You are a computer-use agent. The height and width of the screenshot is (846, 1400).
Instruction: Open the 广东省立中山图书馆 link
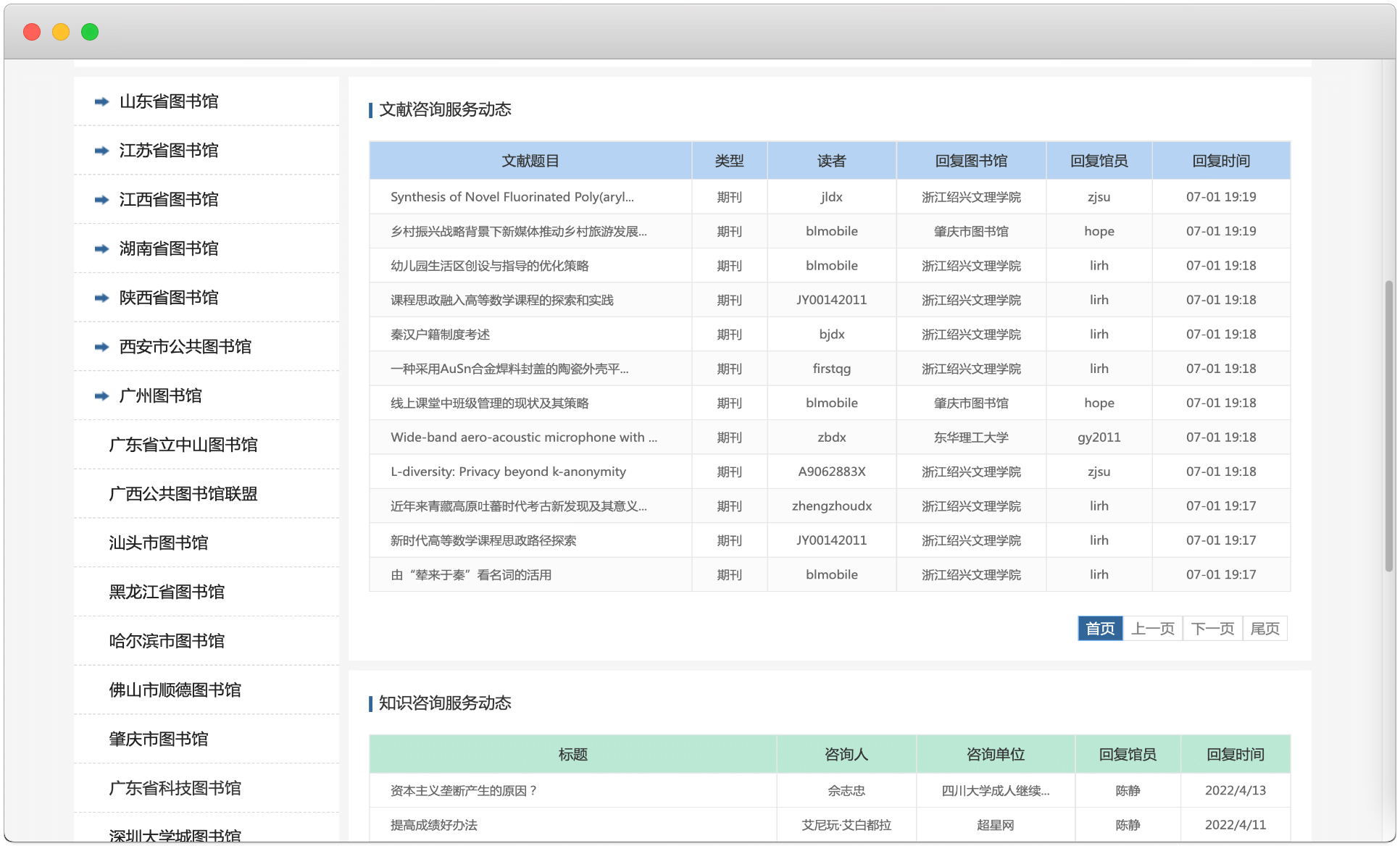tap(183, 445)
